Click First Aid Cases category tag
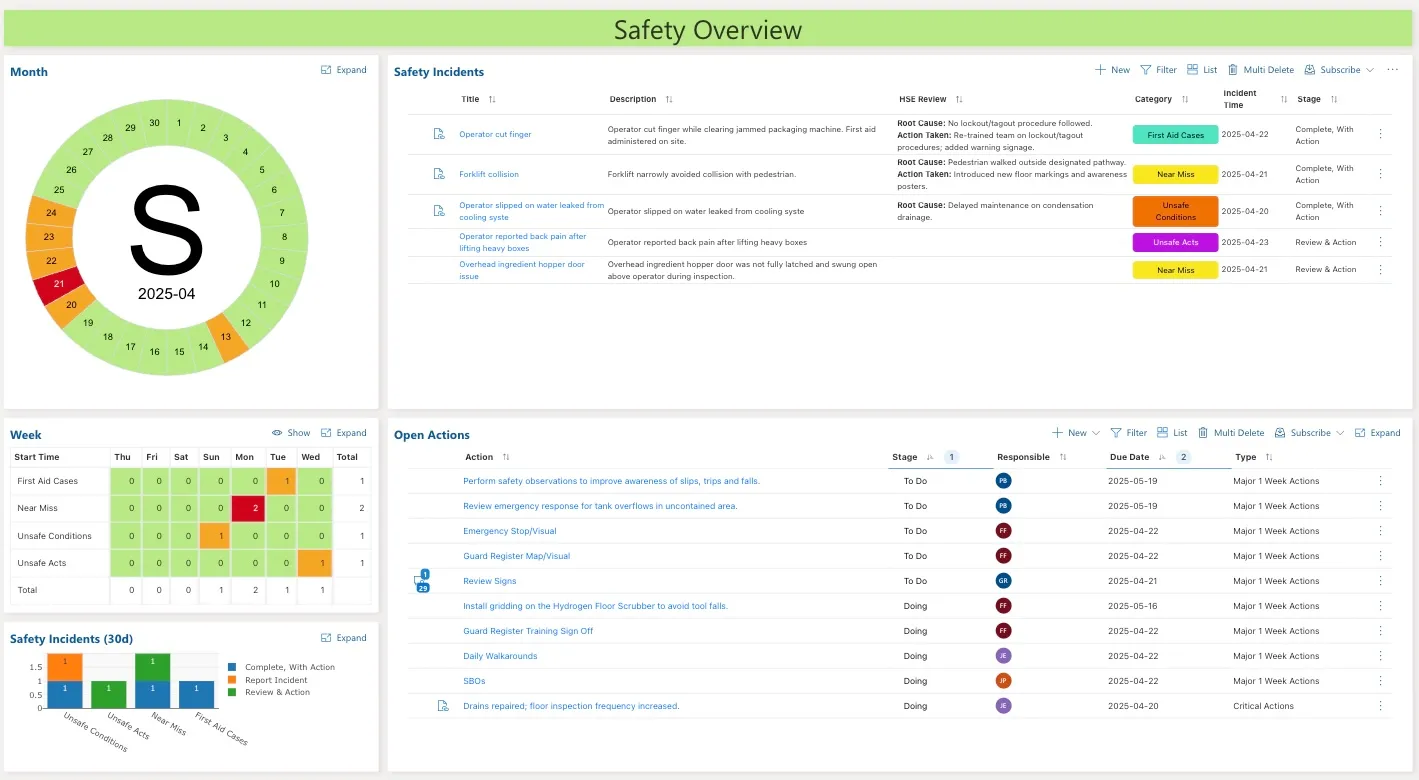The image size is (1419, 780). click(1175, 134)
